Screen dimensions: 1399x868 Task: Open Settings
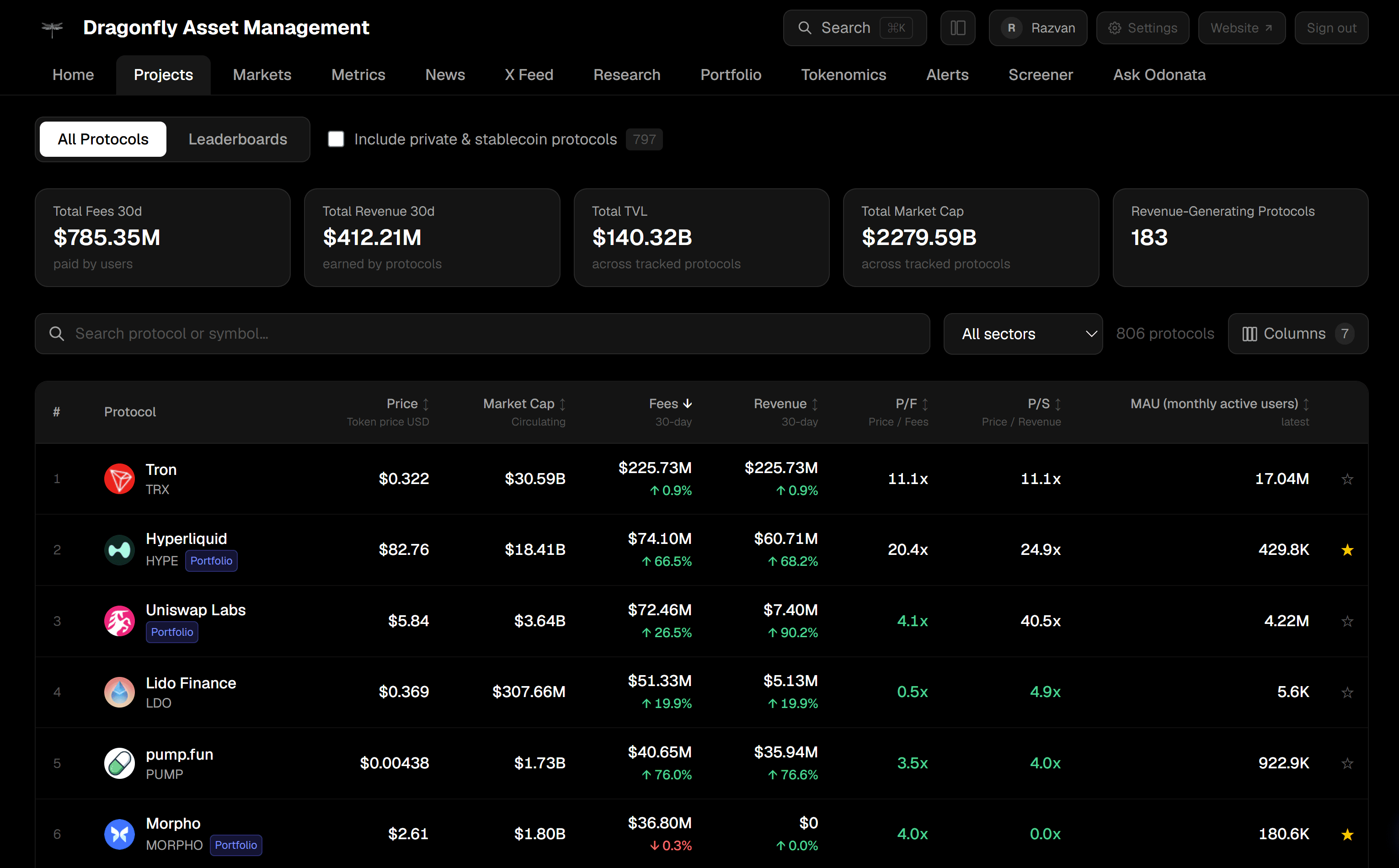pyautogui.click(x=1143, y=27)
